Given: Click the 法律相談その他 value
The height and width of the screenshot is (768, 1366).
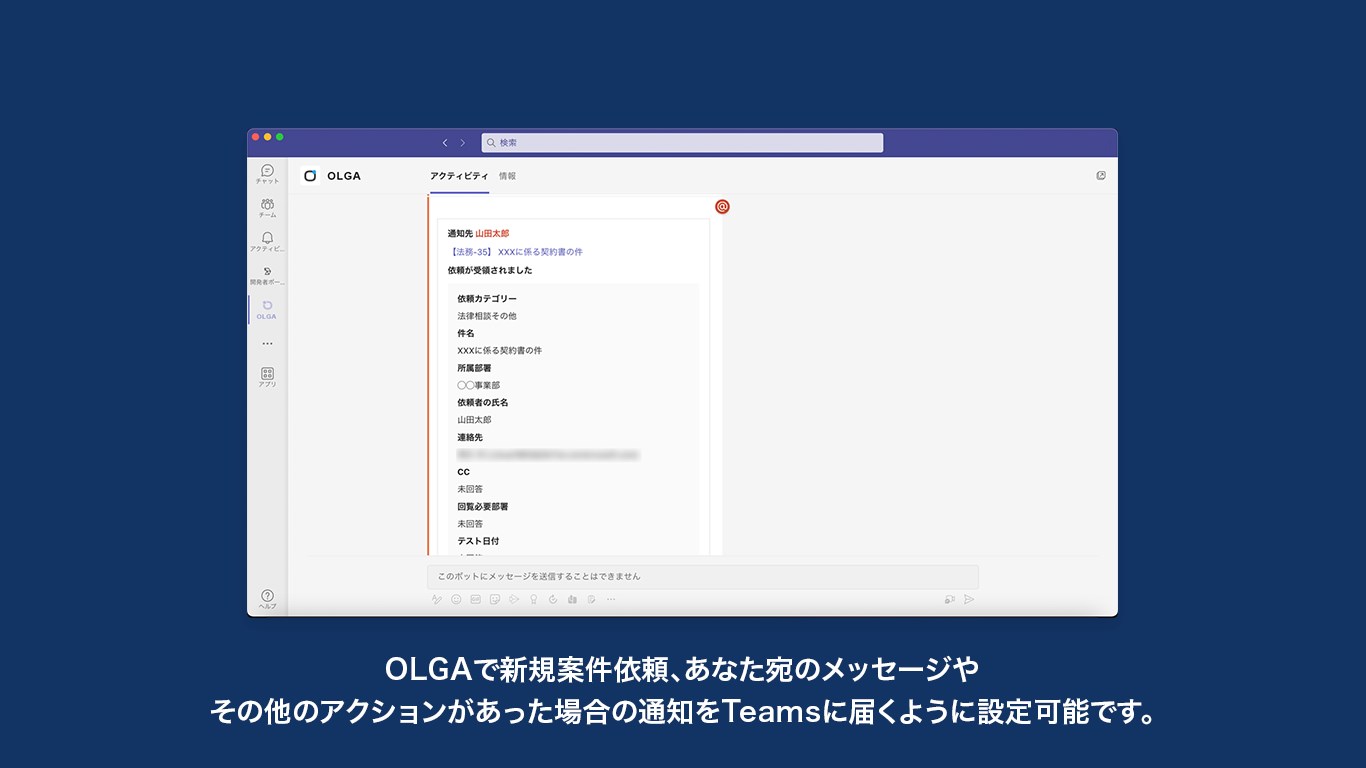Looking at the screenshot, I should (487, 316).
